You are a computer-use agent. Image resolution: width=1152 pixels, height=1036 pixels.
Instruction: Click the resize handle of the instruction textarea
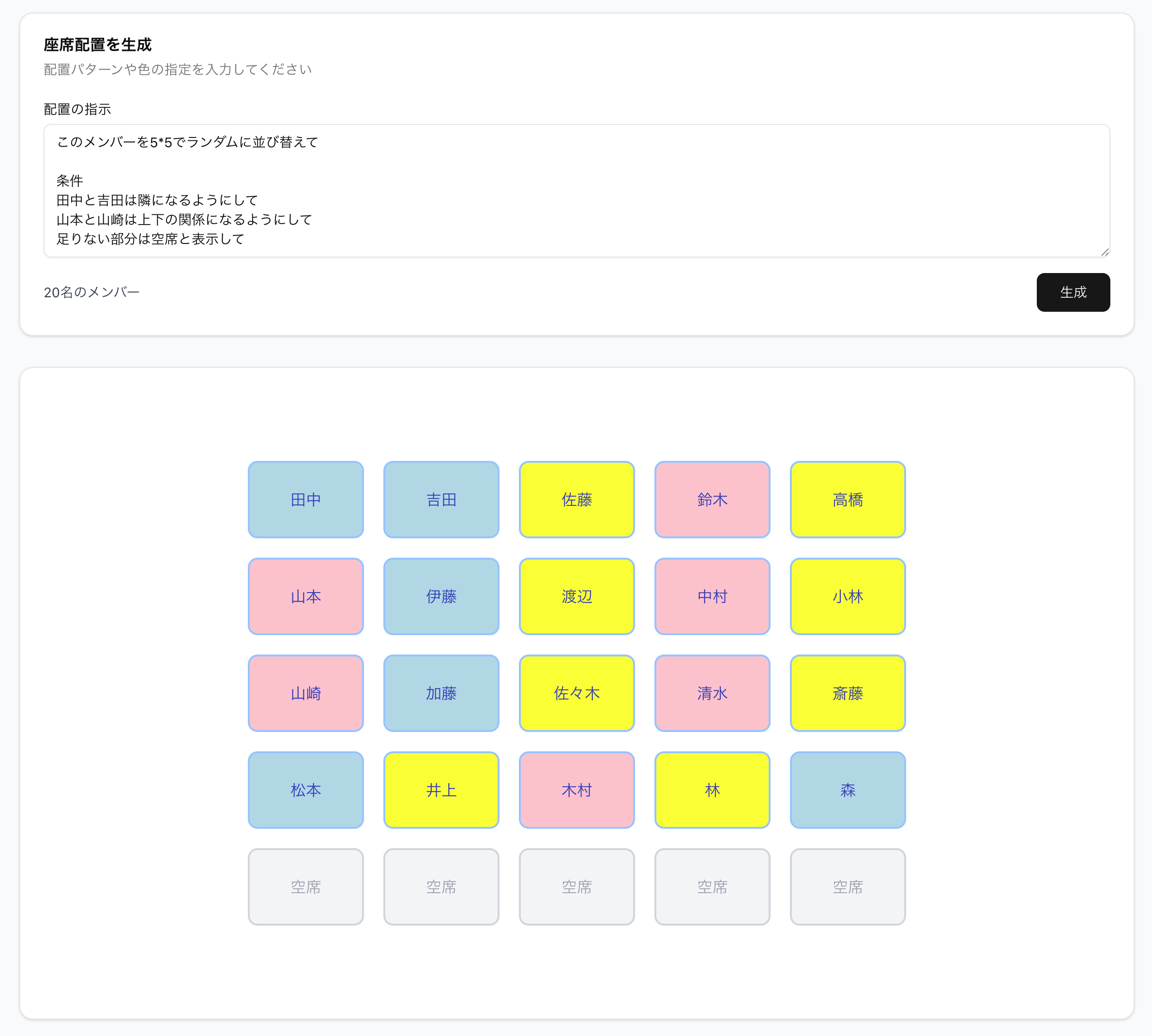click(x=1105, y=254)
